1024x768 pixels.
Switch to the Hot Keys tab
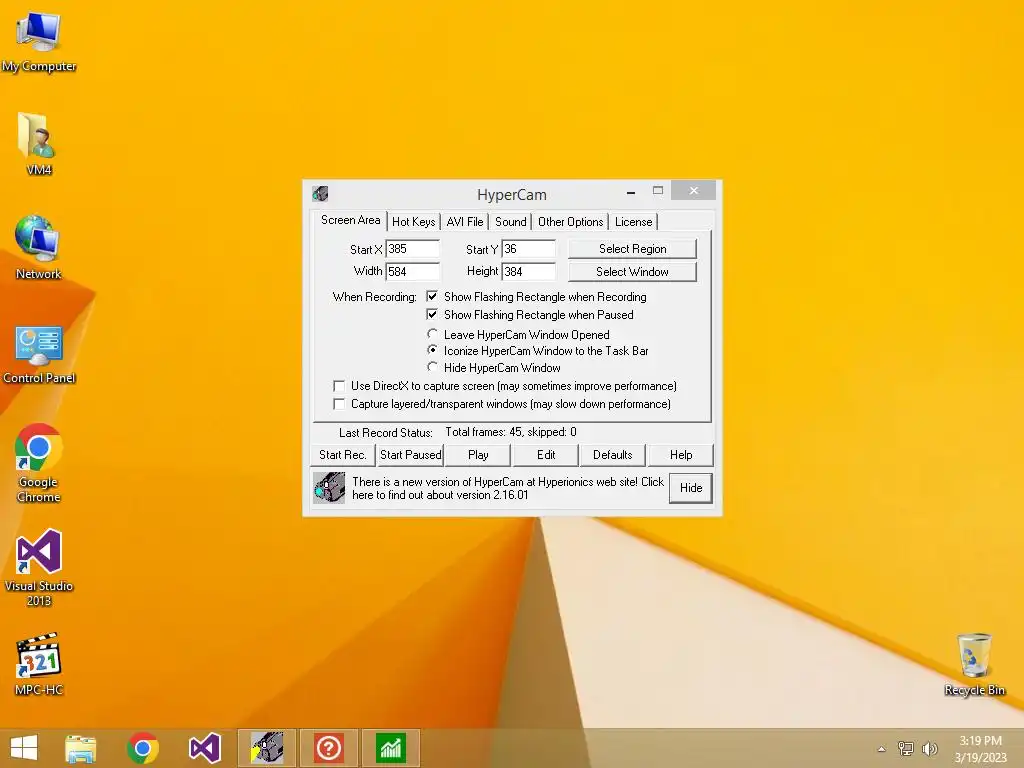coord(413,222)
